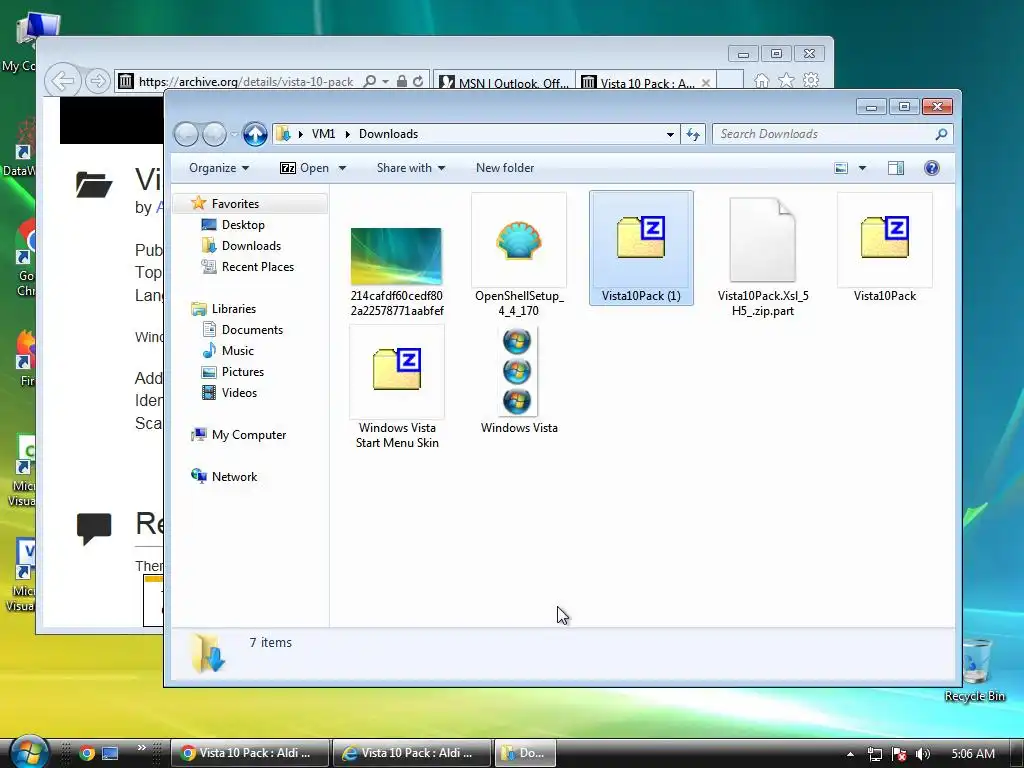Click the Home icon in Internet Explorer
The width and height of the screenshot is (1024, 768).
761,81
